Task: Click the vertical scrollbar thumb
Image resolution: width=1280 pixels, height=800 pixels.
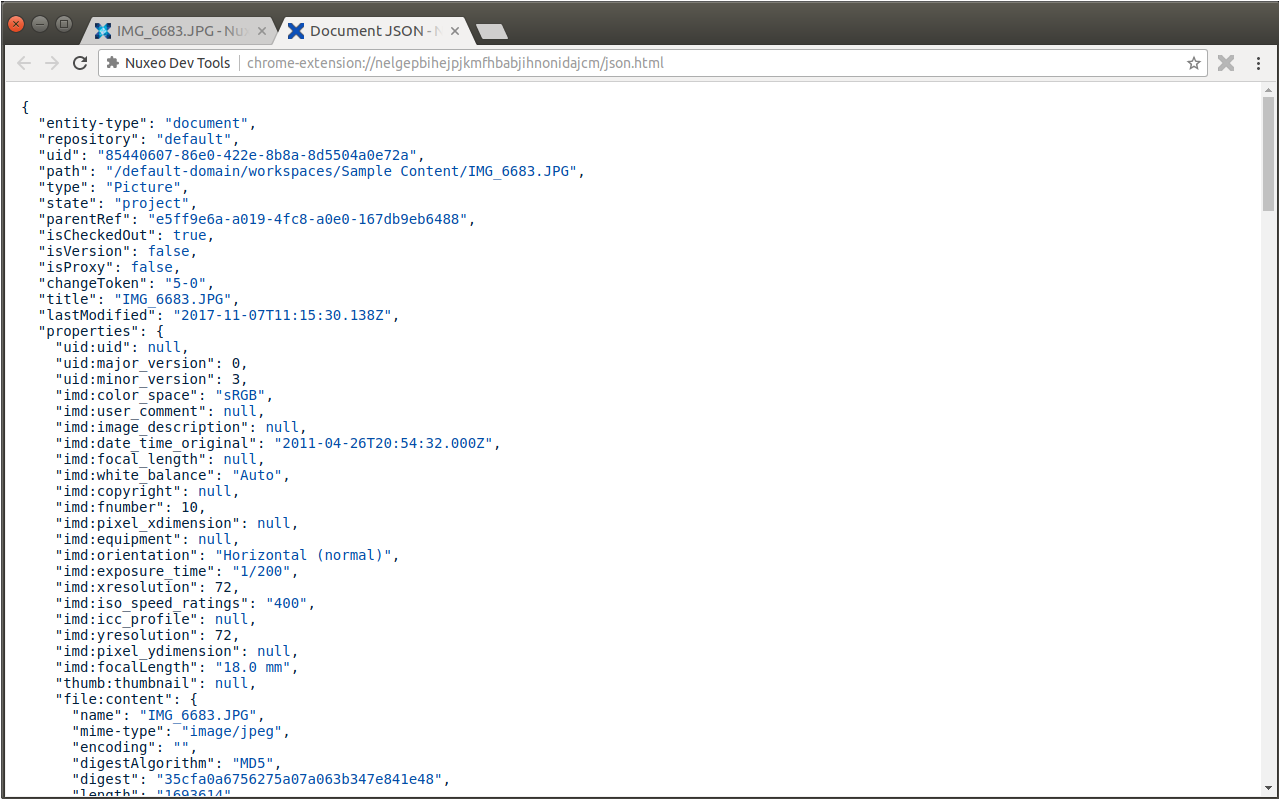Action: pos(1269,153)
